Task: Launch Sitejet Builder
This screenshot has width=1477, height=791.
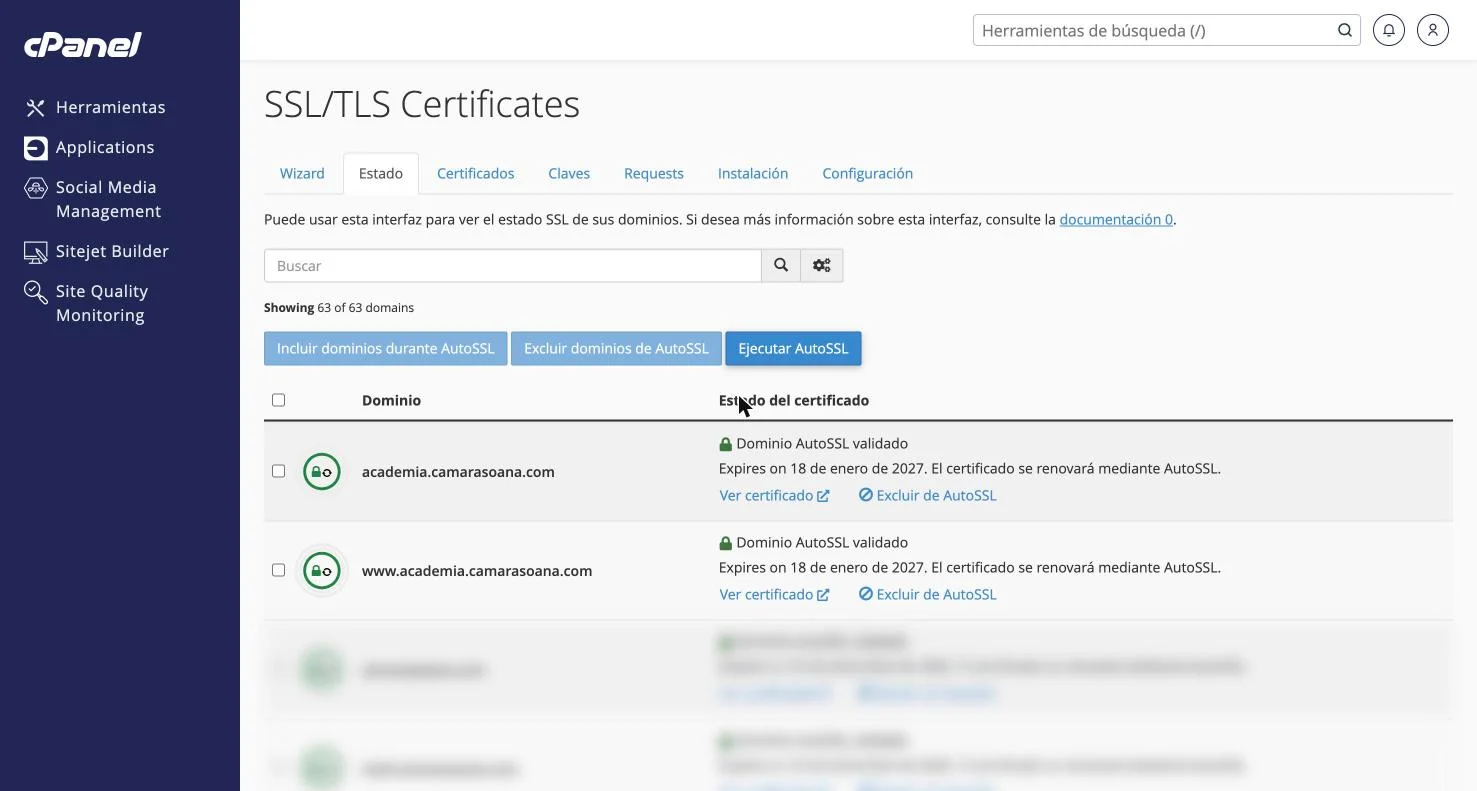Action: pos(97,251)
